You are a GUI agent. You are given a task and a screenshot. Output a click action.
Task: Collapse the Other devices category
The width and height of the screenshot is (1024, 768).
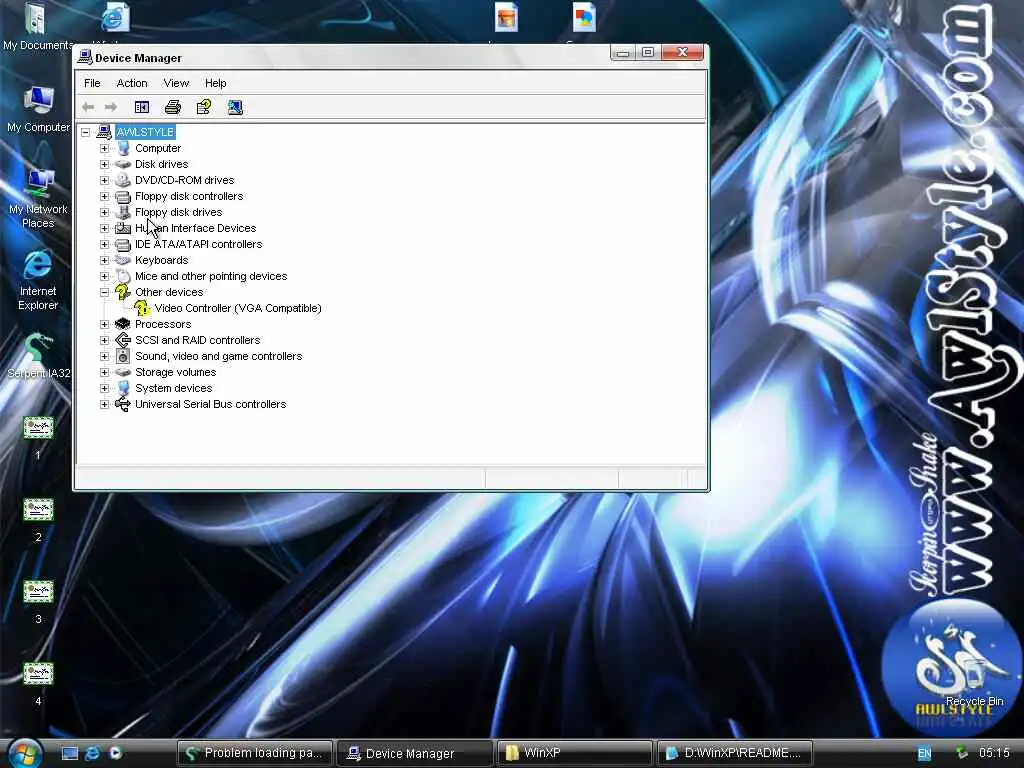[104, 292]
